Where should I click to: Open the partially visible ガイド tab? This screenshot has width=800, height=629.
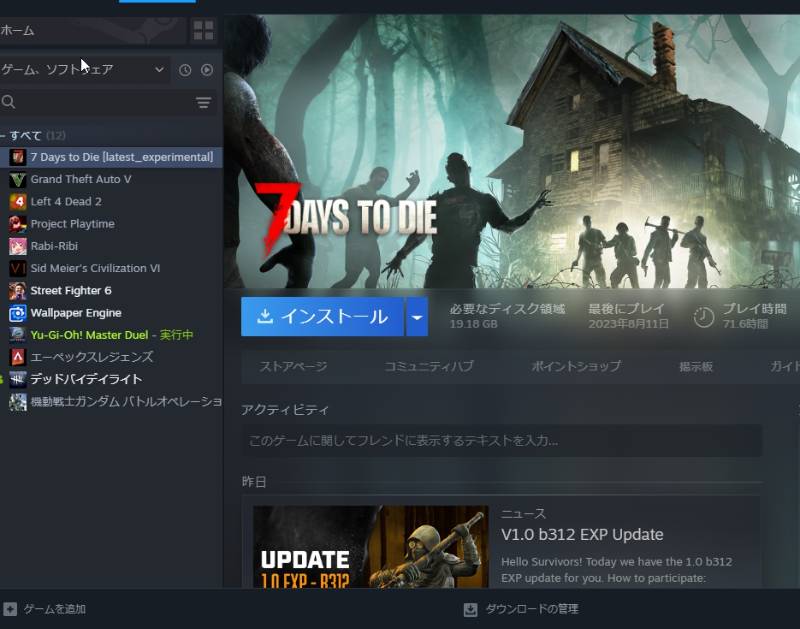pos(785,366)
